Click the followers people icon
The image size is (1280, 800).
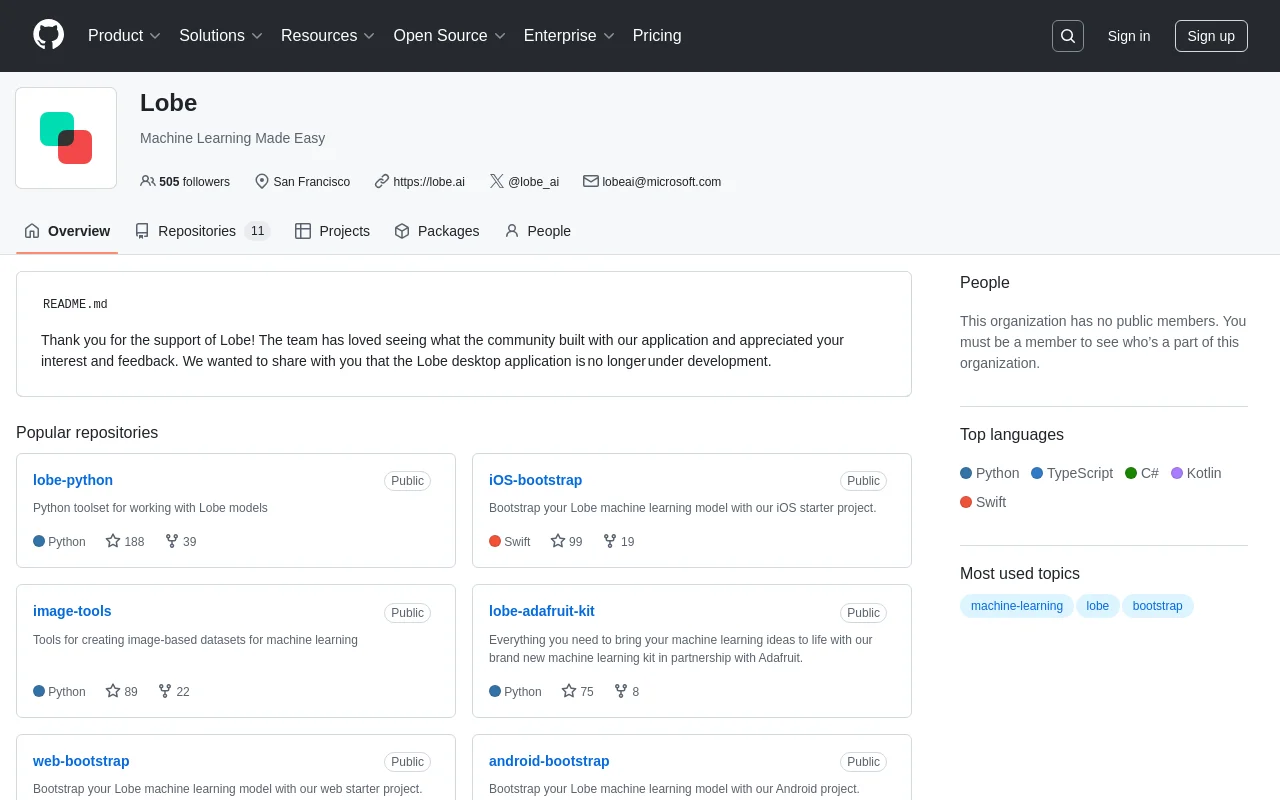coord(148,181)
